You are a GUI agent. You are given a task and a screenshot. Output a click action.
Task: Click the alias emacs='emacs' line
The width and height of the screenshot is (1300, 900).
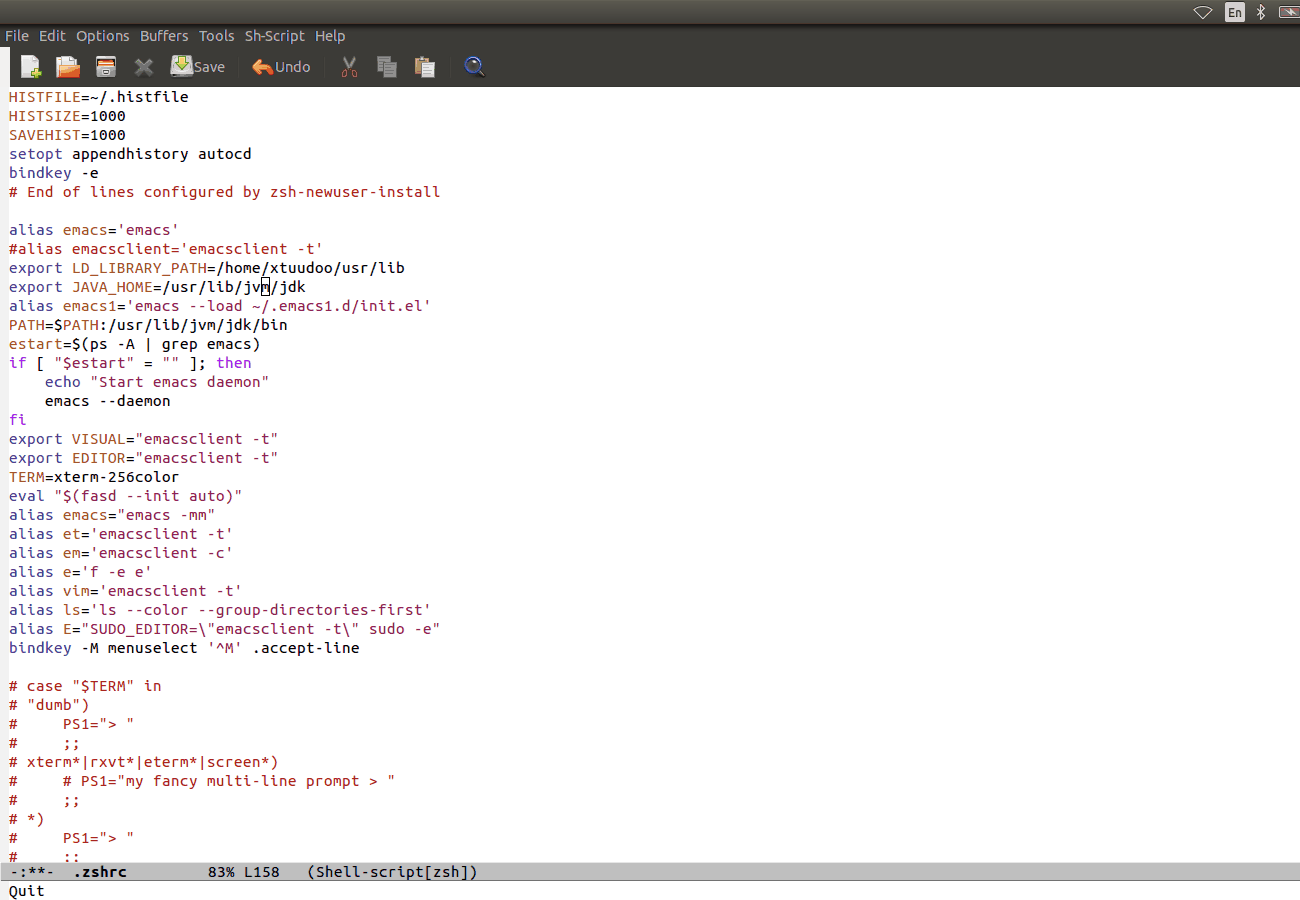point(94,230)
